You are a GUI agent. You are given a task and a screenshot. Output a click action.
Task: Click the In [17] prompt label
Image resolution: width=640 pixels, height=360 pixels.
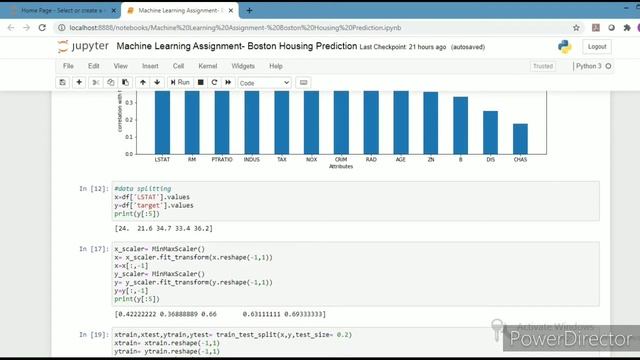click(x=94, y=249)
